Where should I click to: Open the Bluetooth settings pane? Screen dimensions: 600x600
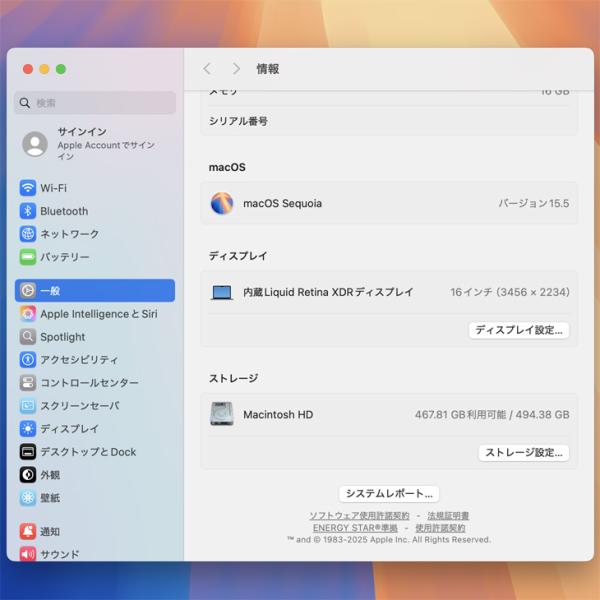click(x=95, y=211)
